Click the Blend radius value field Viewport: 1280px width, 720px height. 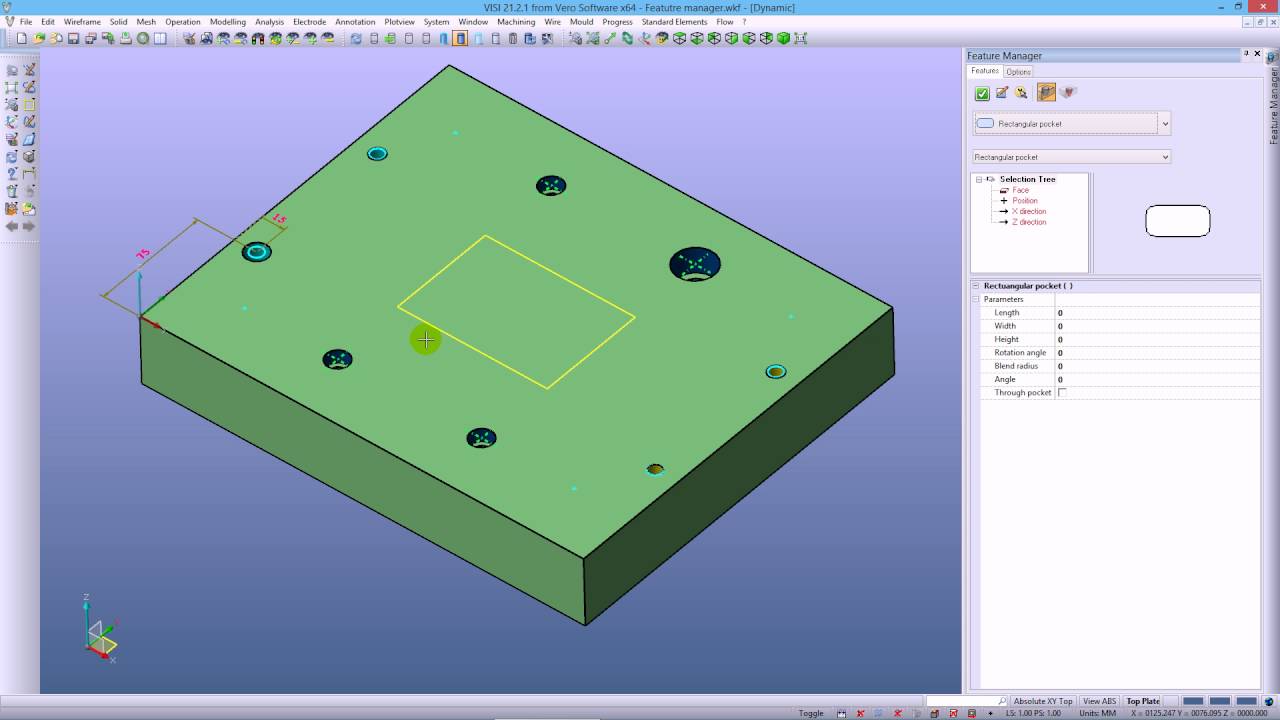point(1158,366)
